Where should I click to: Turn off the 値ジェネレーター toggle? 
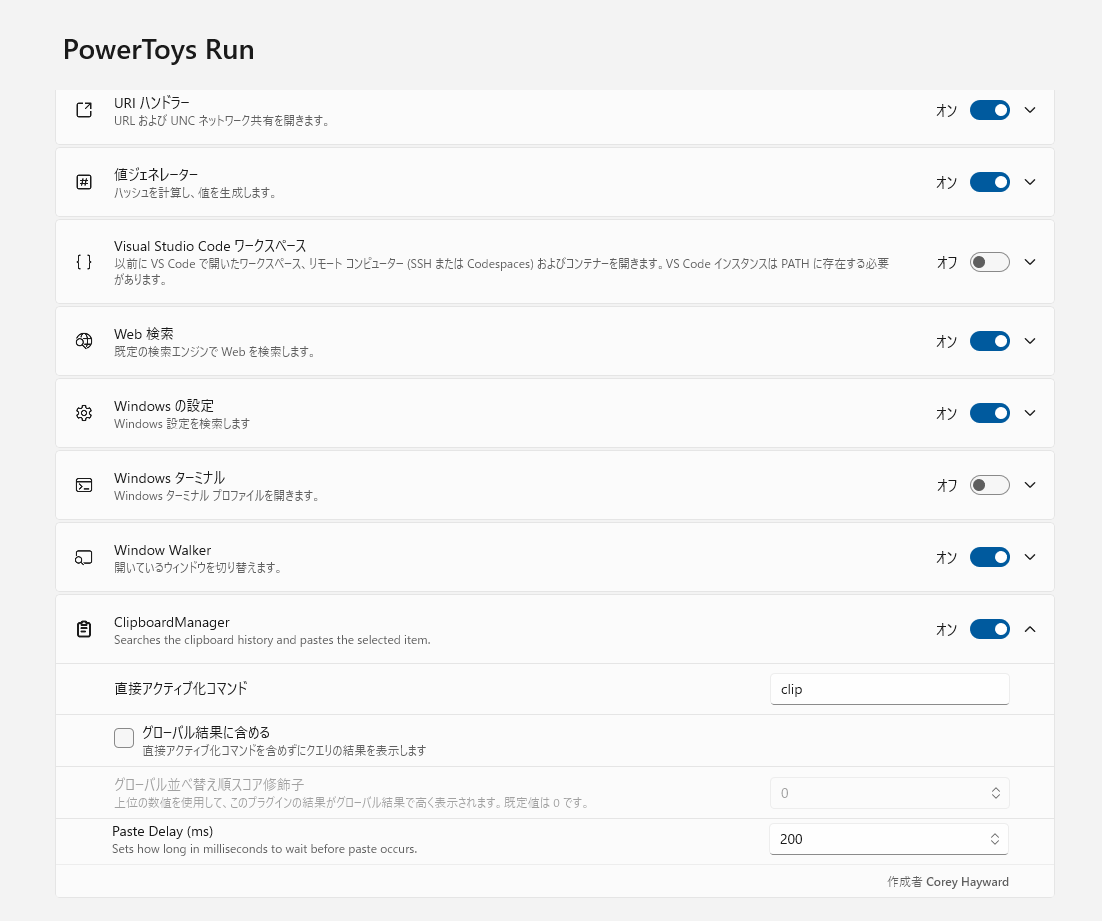point(990,182)
